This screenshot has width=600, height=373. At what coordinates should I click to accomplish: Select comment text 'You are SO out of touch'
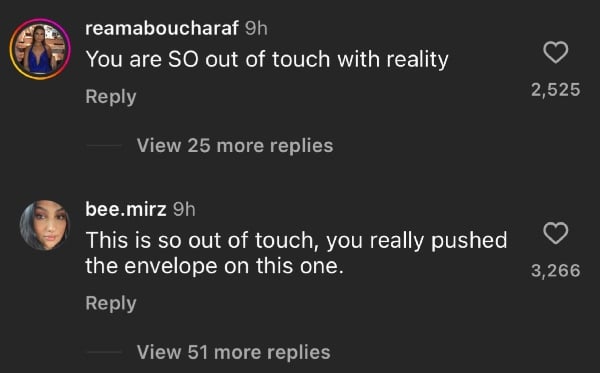tap(208, 60)
